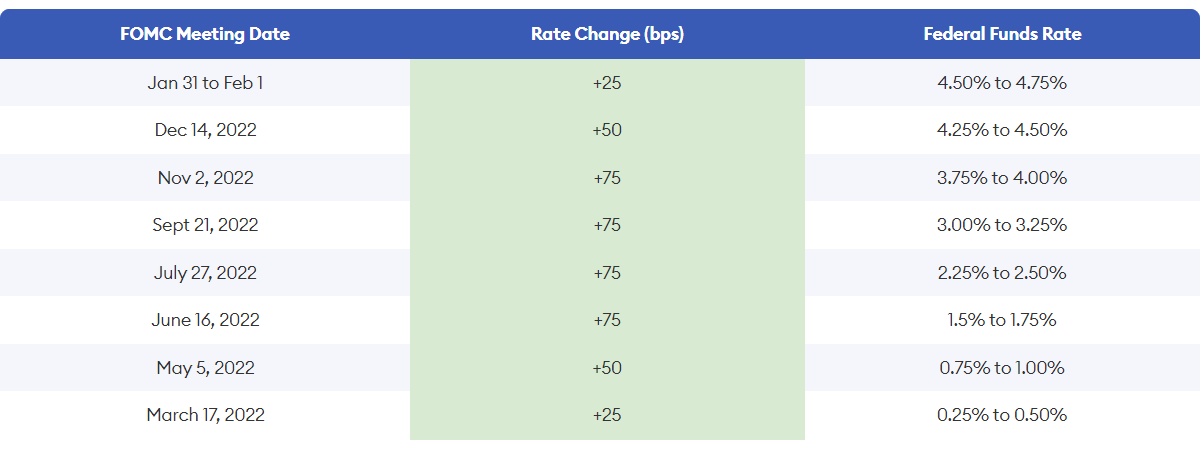This screenshot has width=1204, height=449.
Task: Select the July 27, 2022 date cell
Action: tap(205, 273)
